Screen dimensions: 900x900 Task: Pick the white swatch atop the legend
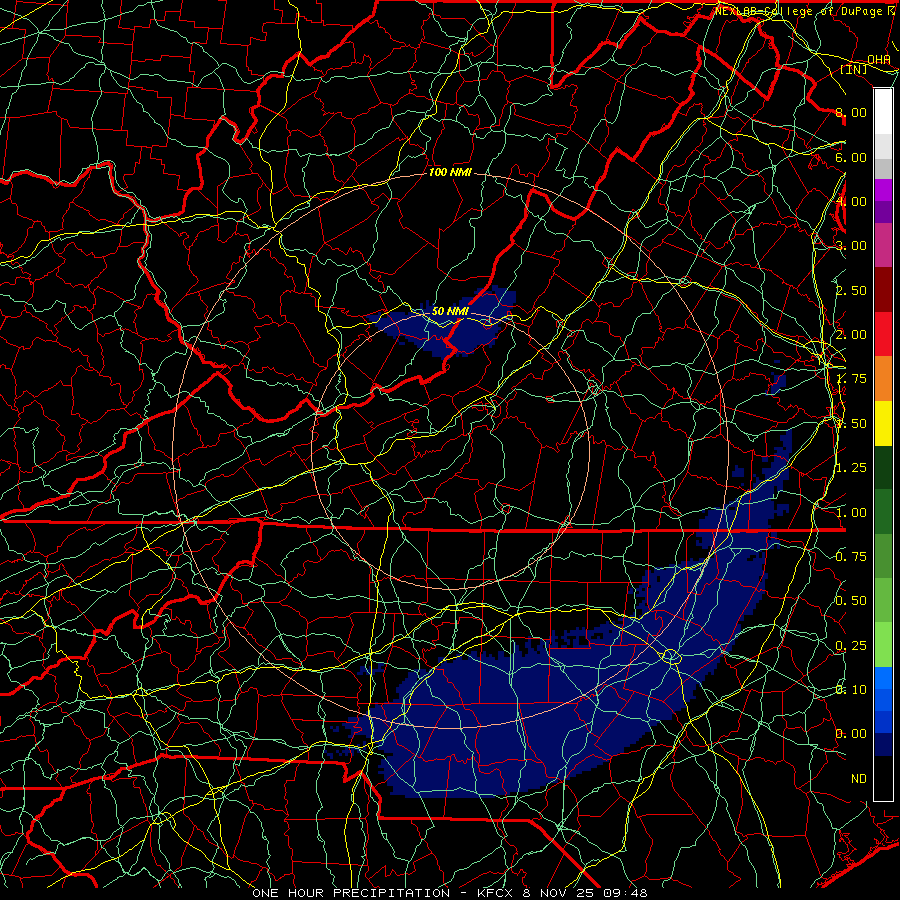point(883,112)
